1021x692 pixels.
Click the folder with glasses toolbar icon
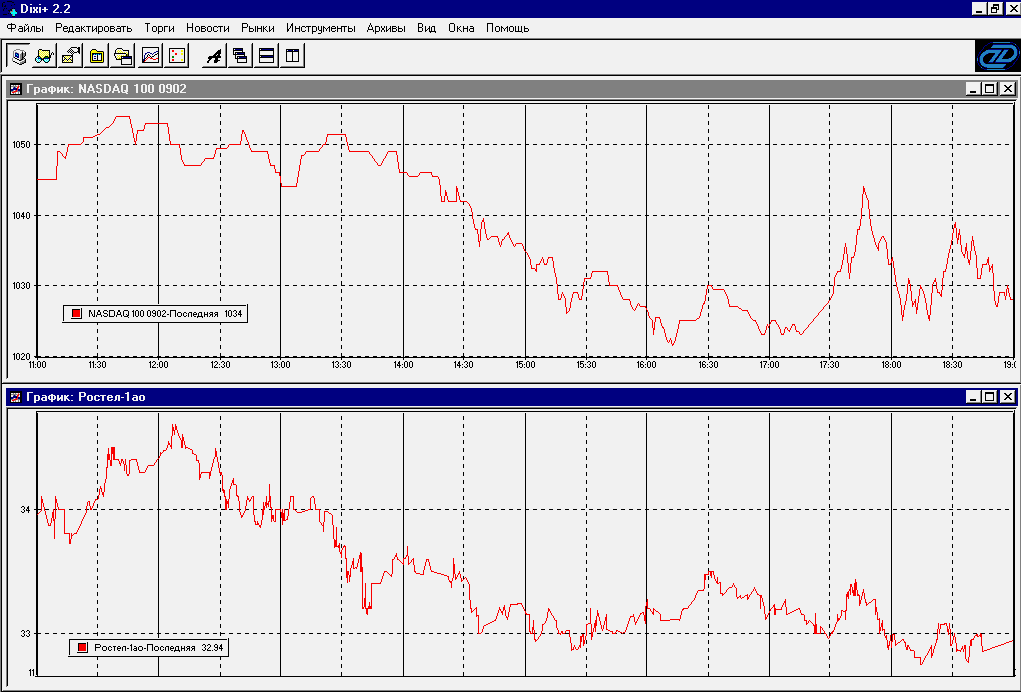44,56
